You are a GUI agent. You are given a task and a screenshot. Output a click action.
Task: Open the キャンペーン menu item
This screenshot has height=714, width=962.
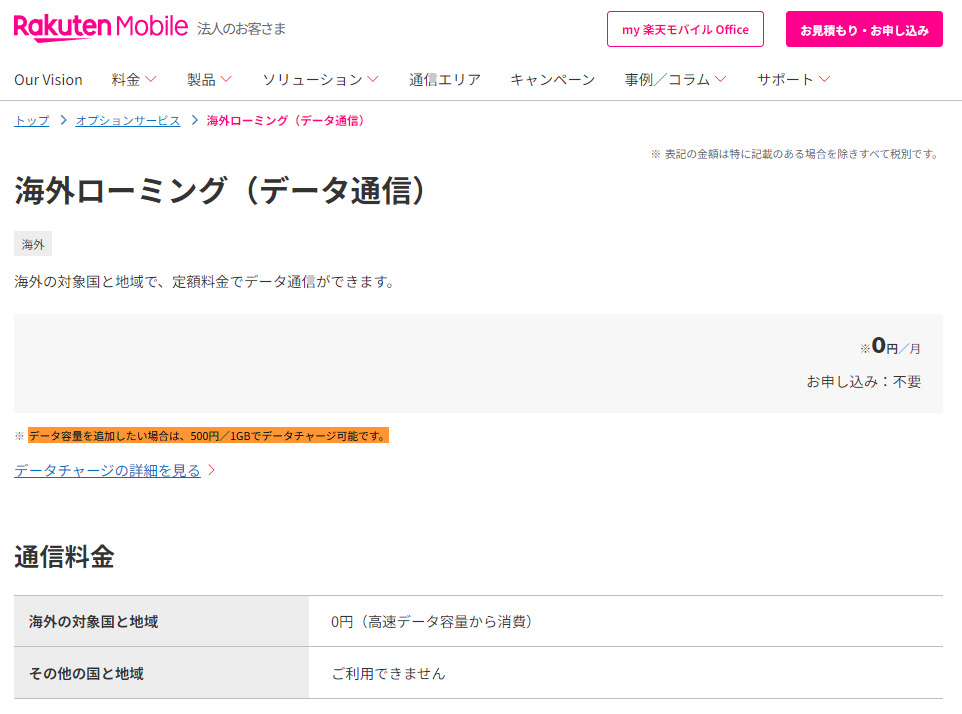coord(552,80)
